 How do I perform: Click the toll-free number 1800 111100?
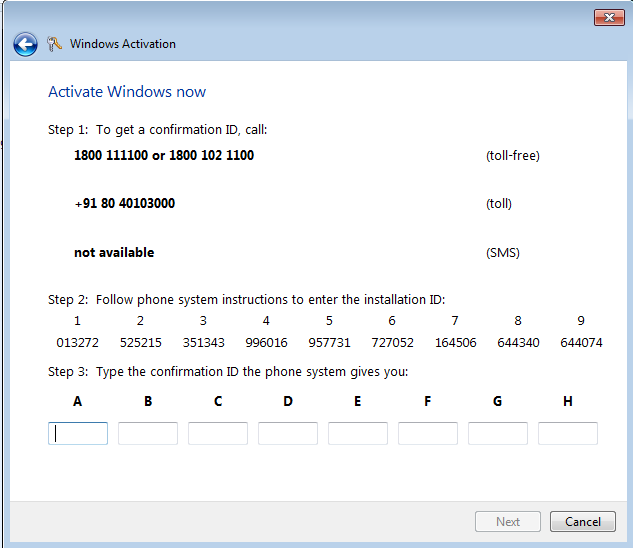[111, 155]
